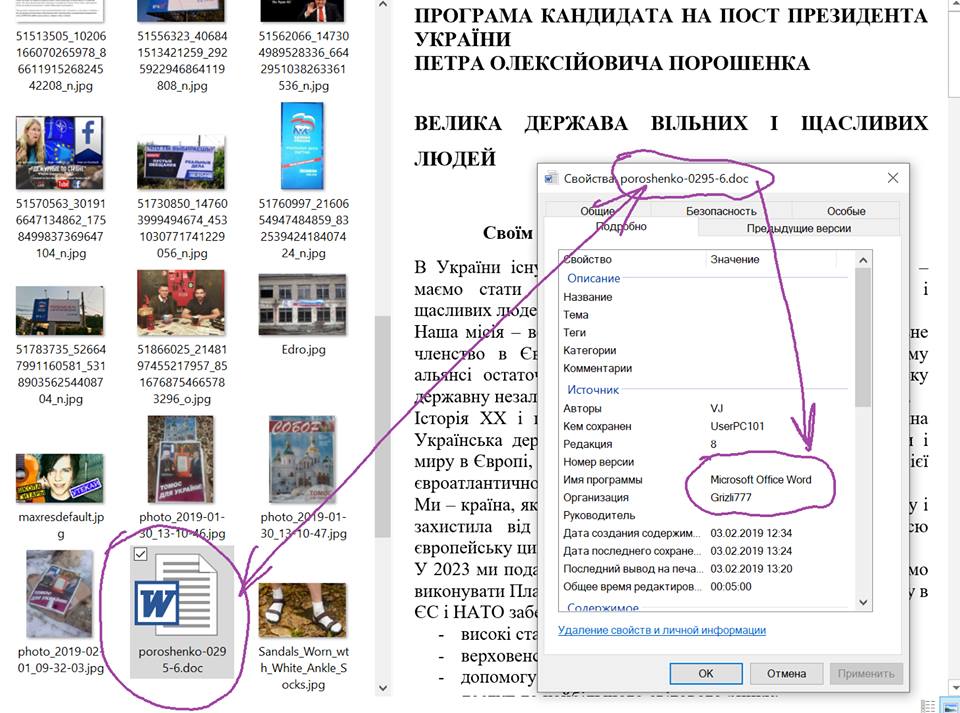Click the Кем сохранен value UserPC101
This screenshot has width=960, height=713.
point(737,426)
